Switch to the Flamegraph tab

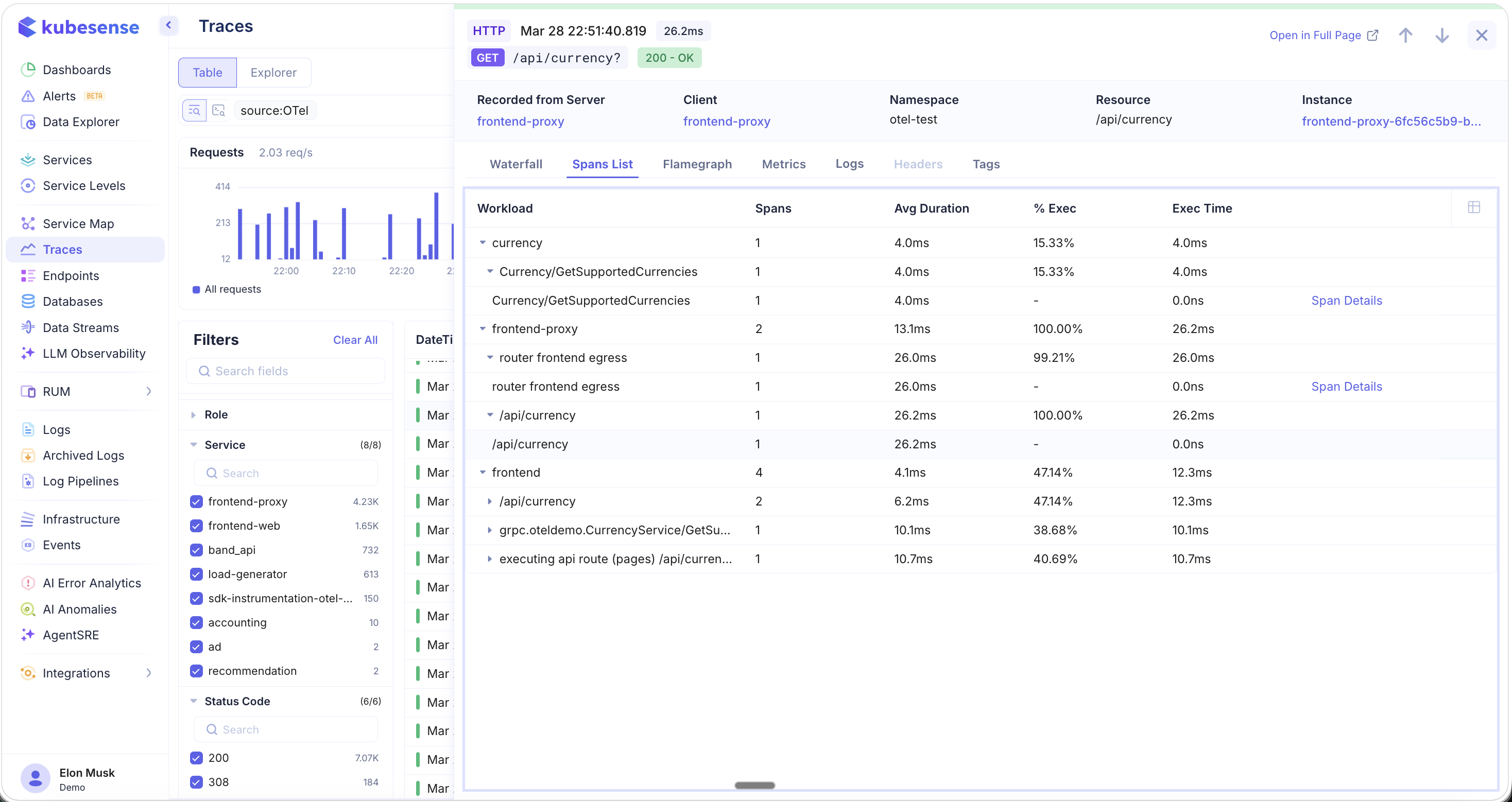point(697,164)
